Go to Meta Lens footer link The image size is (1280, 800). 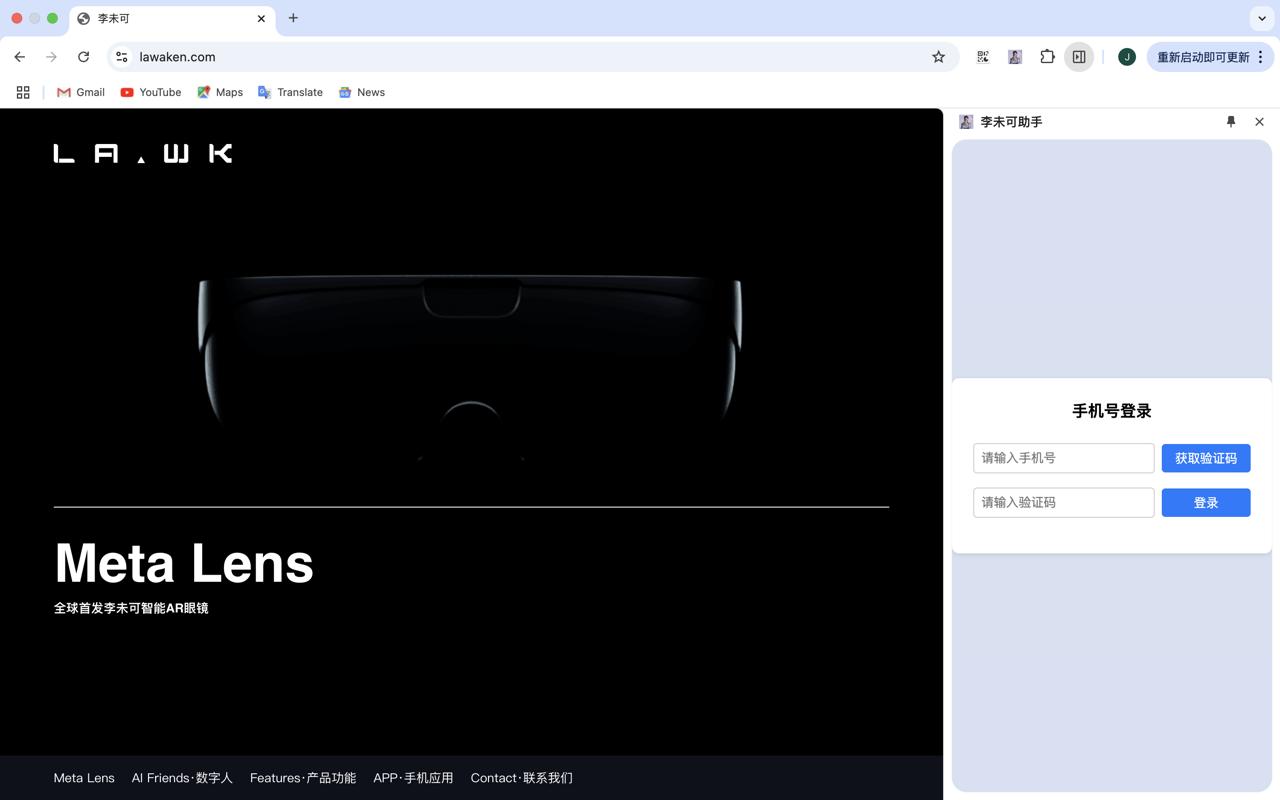[x=84, y=778]
